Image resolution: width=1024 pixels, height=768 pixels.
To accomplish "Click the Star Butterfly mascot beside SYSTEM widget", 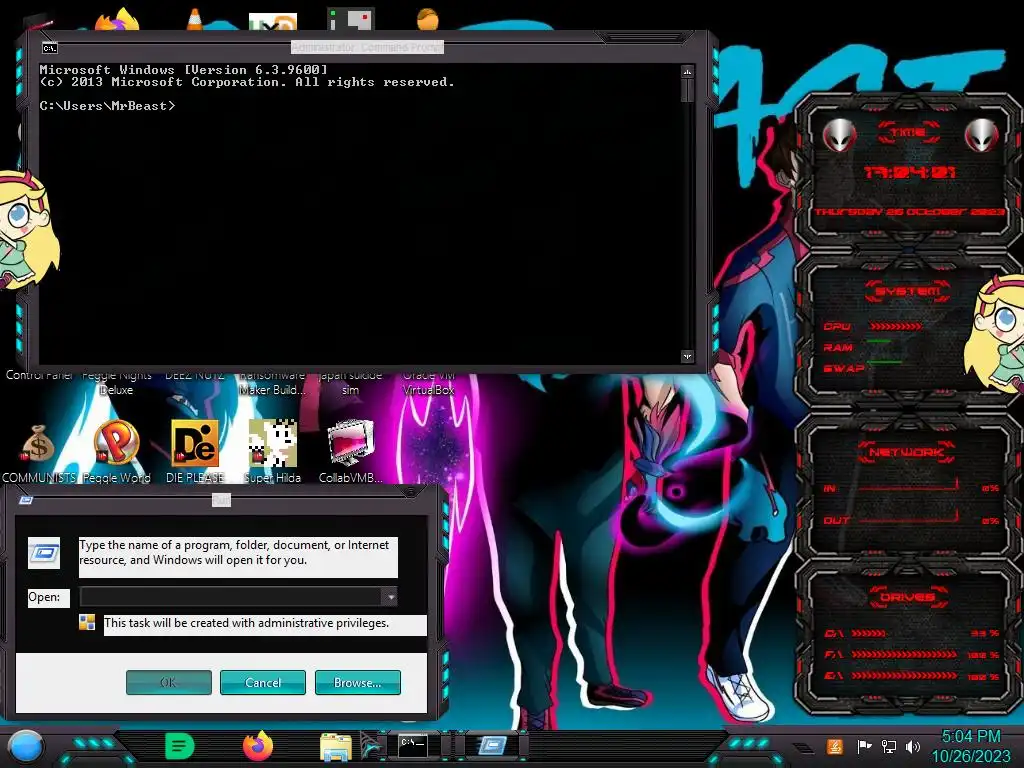I will 995,333.
